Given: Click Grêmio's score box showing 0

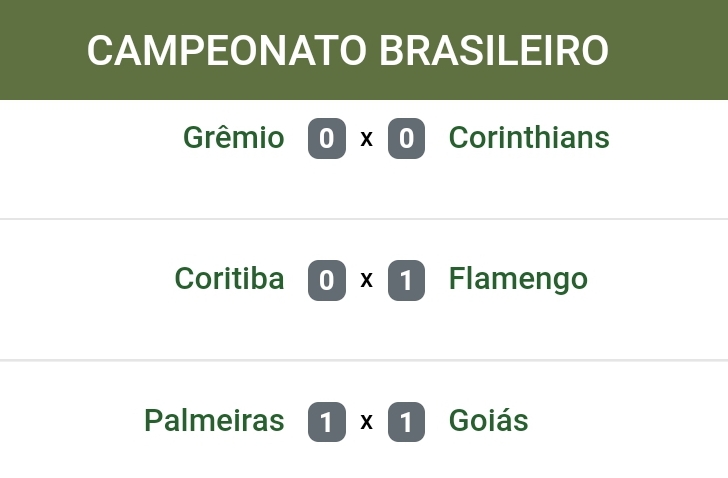Looking at the screenshot, I should [327, 139].
